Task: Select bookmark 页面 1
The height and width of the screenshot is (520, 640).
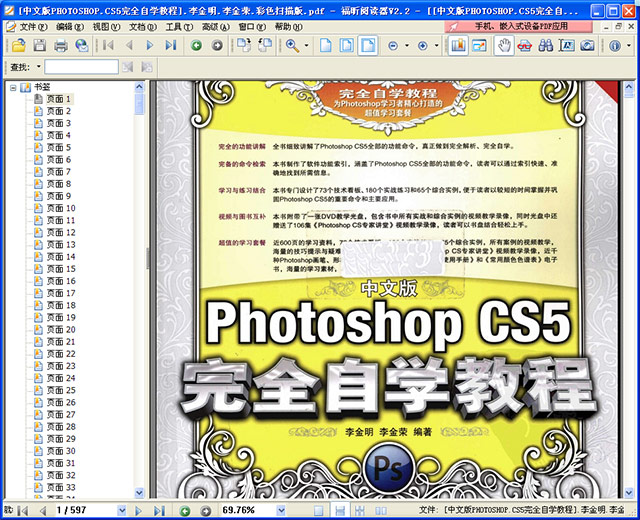Action: (x=58, y=99)
